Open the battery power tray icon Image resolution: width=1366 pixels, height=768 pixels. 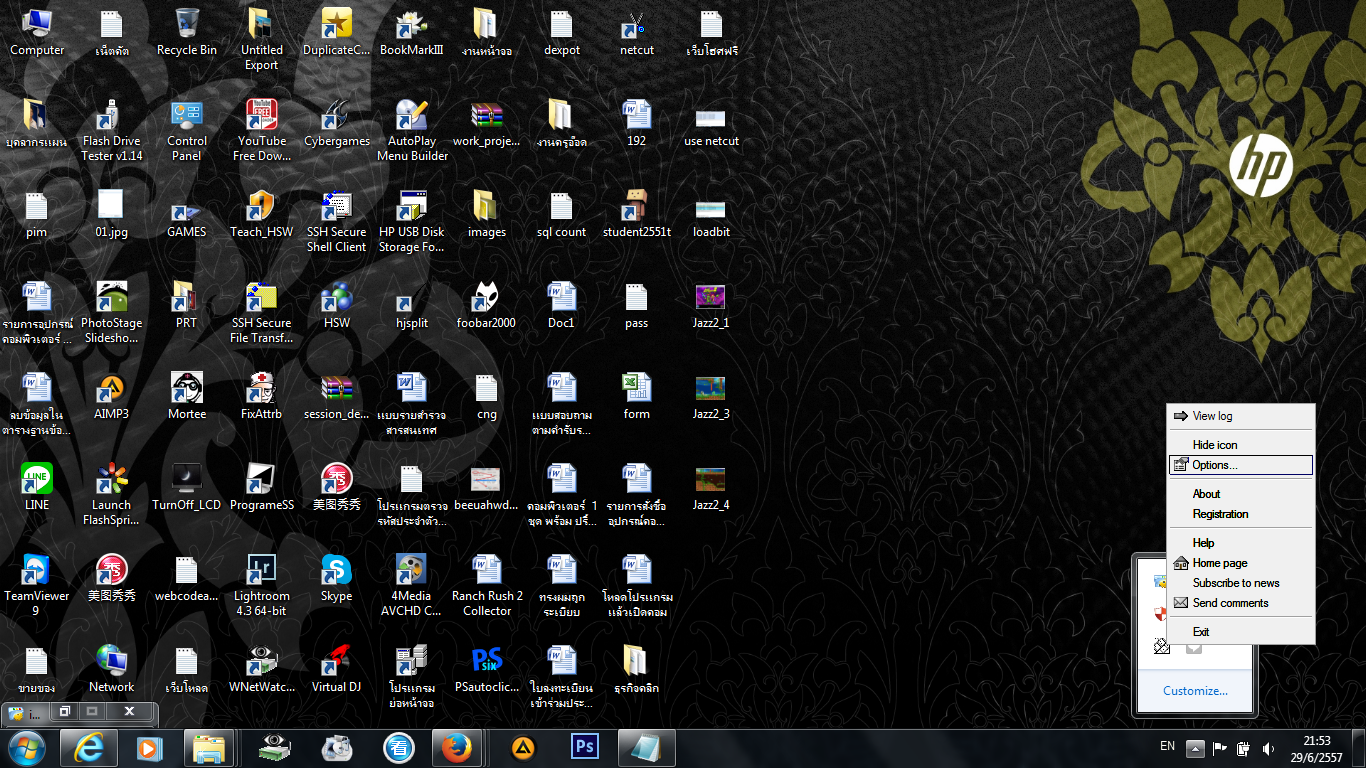1244,748
